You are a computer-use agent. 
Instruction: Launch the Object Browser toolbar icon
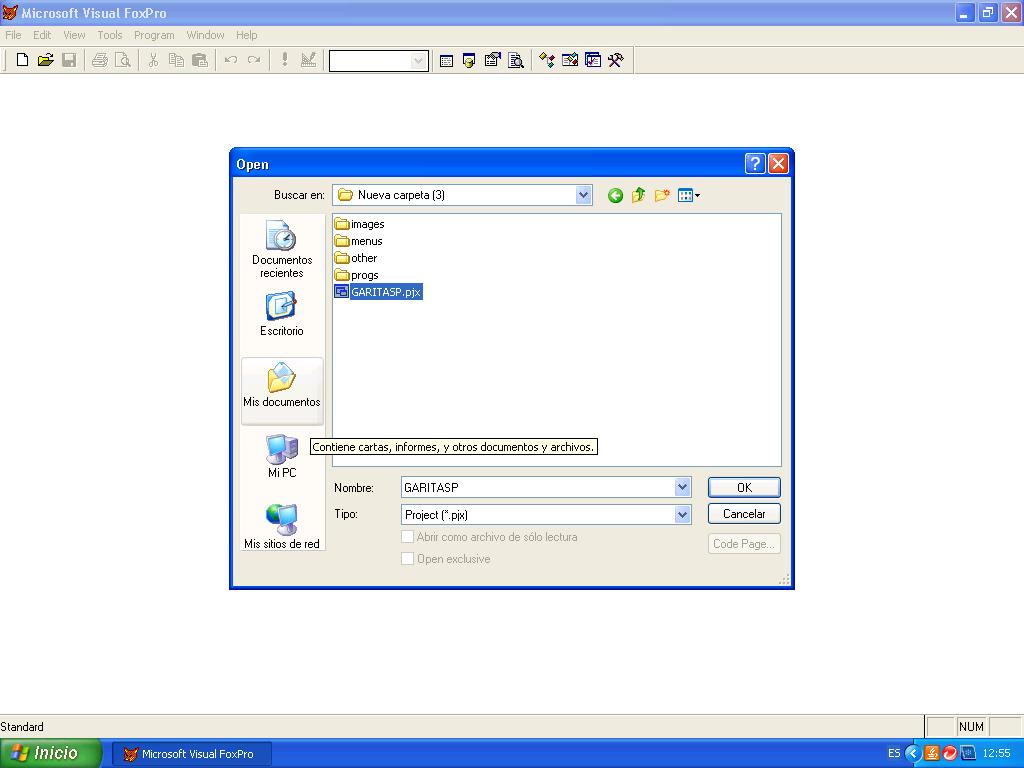[569, 61]
